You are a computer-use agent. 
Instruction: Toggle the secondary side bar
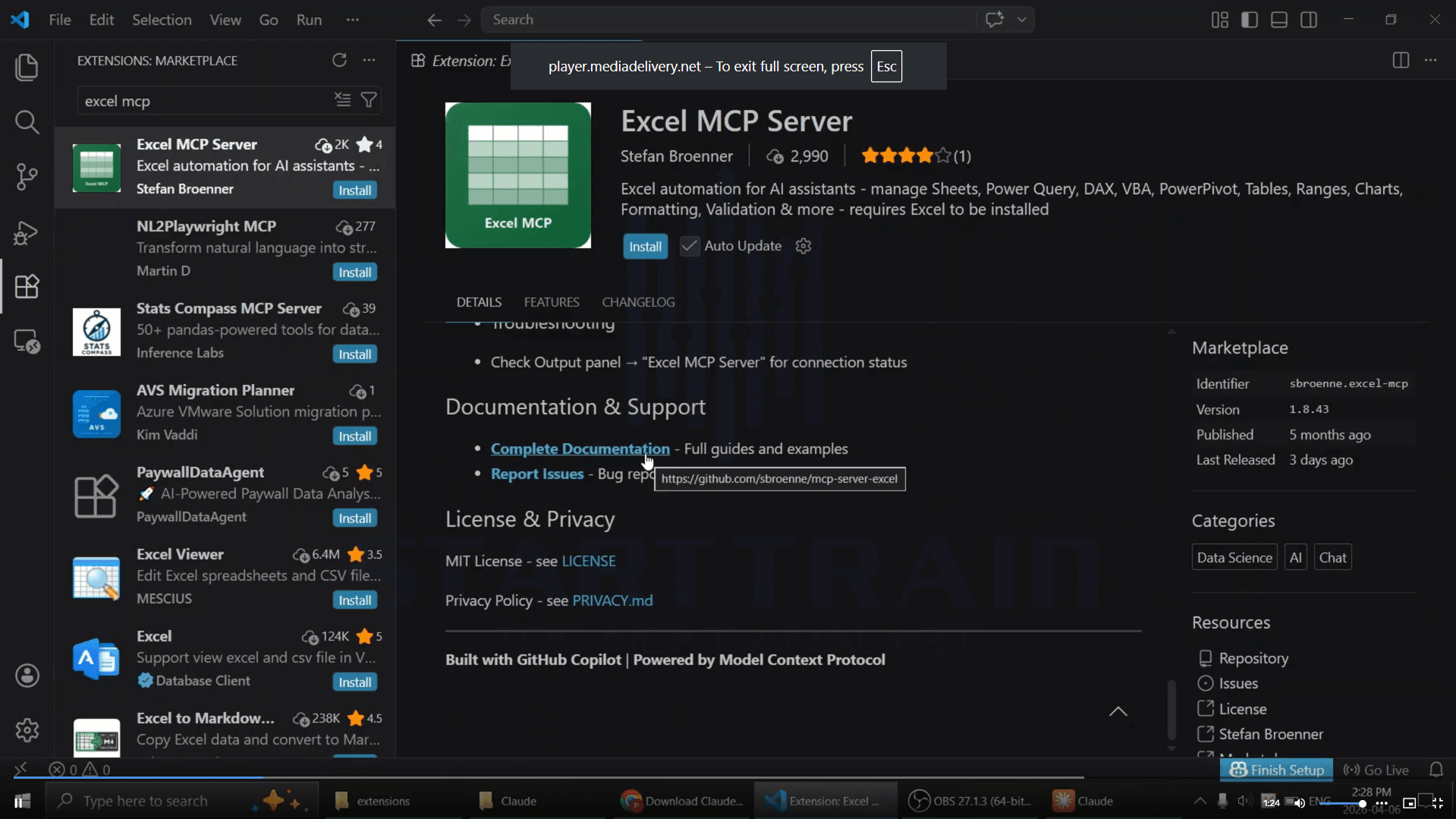(x=1309, y=20)
